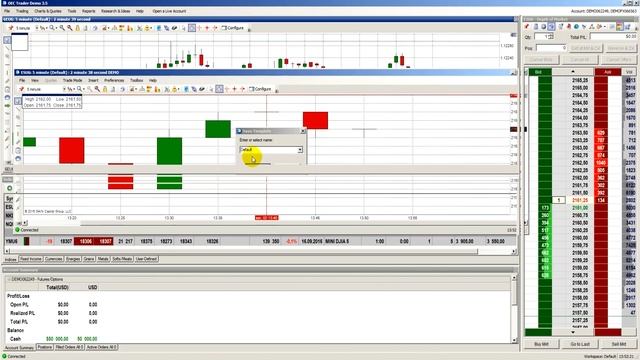Open the File menu in main window
The image size is (640, 360).
pyautogui.click(x=7, y=11)
